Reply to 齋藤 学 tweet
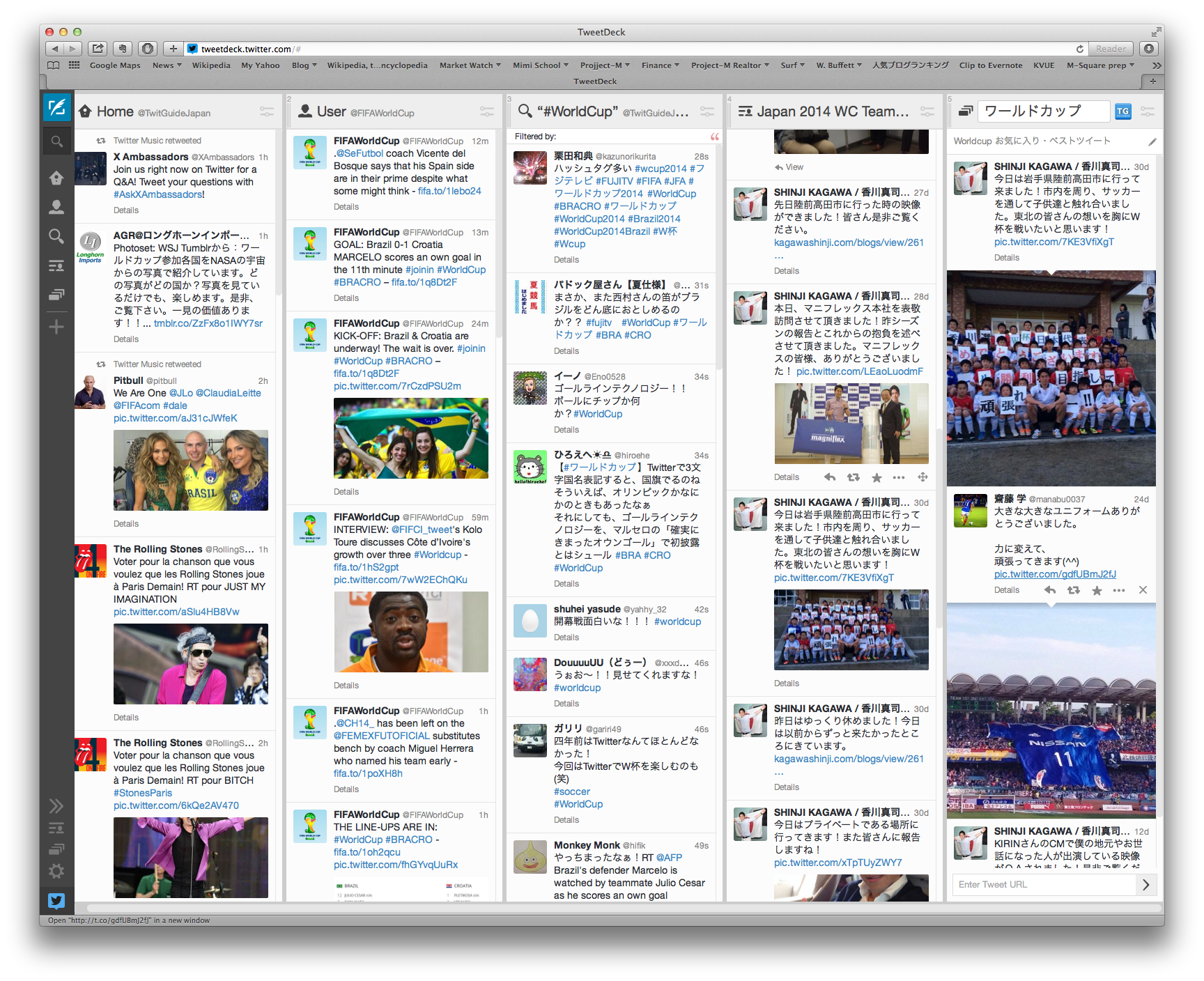The width and height of the screenshot is (1204, 981). [x=1049, y=590]
